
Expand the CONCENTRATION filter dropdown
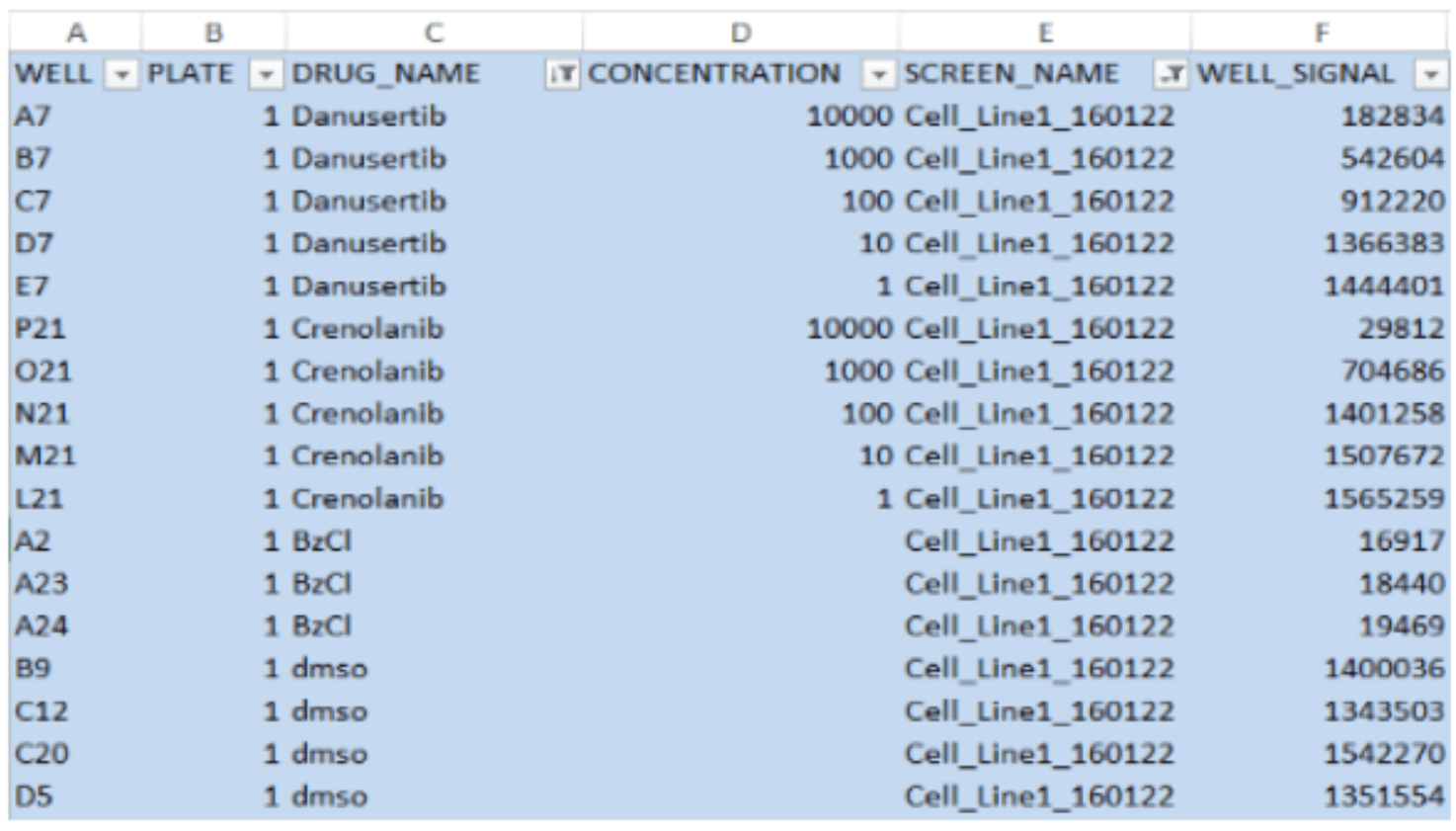[877, 74]
